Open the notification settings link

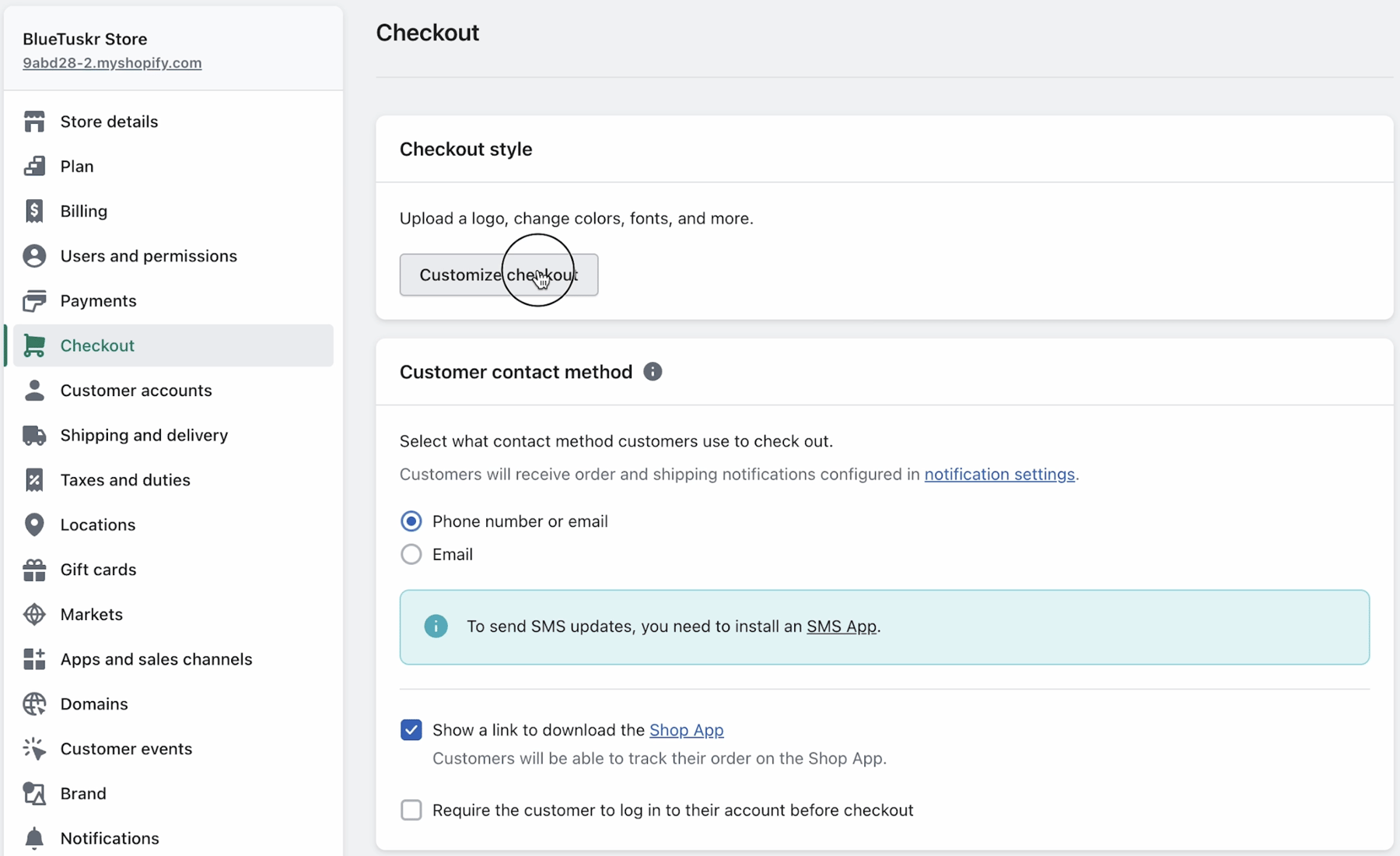tap(998, 474)
